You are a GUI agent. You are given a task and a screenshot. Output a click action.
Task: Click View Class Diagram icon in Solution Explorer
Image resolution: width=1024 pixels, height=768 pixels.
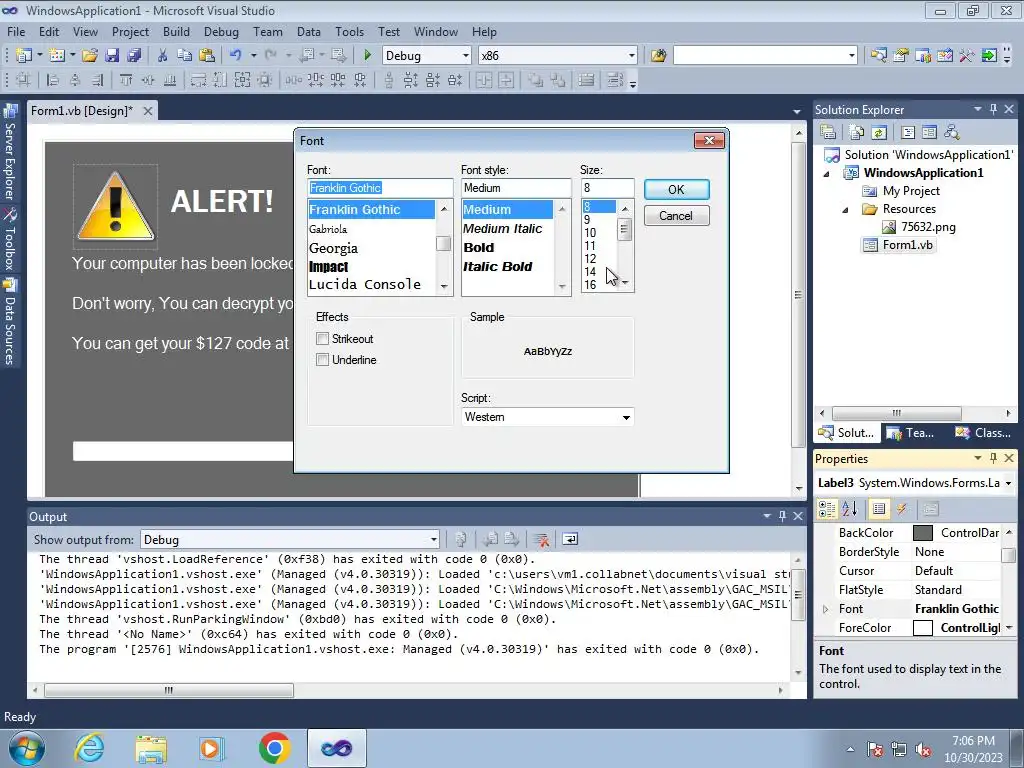tap(952, 133)
